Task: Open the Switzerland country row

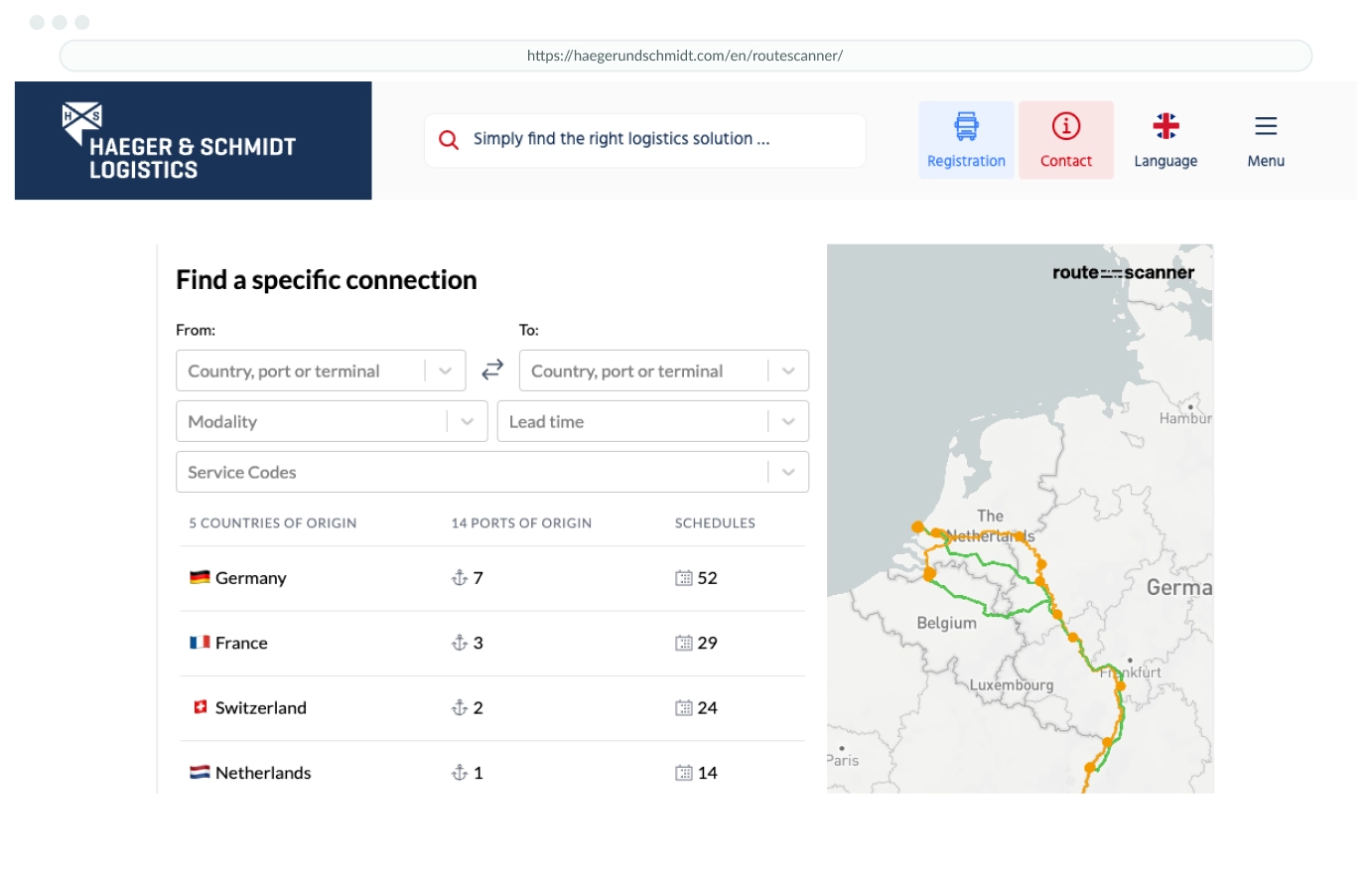Action: click(492, 708)
